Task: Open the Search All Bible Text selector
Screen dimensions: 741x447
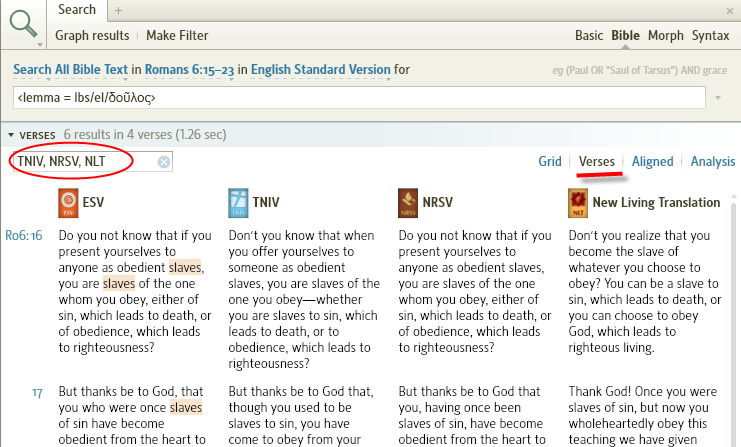Action: click(70, 69)
